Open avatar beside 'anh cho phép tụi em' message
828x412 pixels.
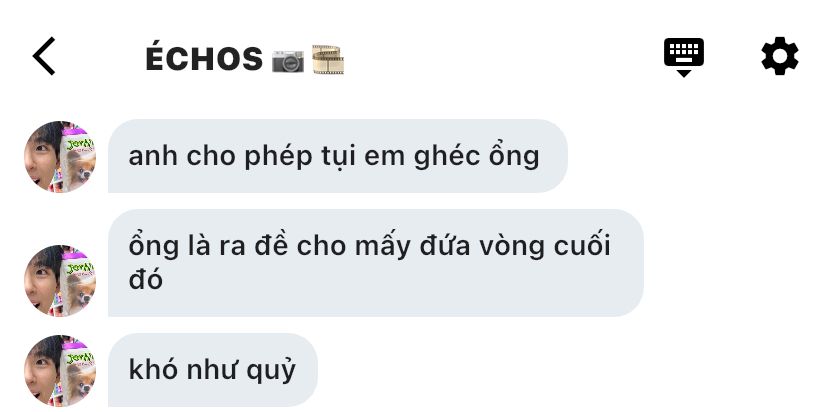coord(60,157)
